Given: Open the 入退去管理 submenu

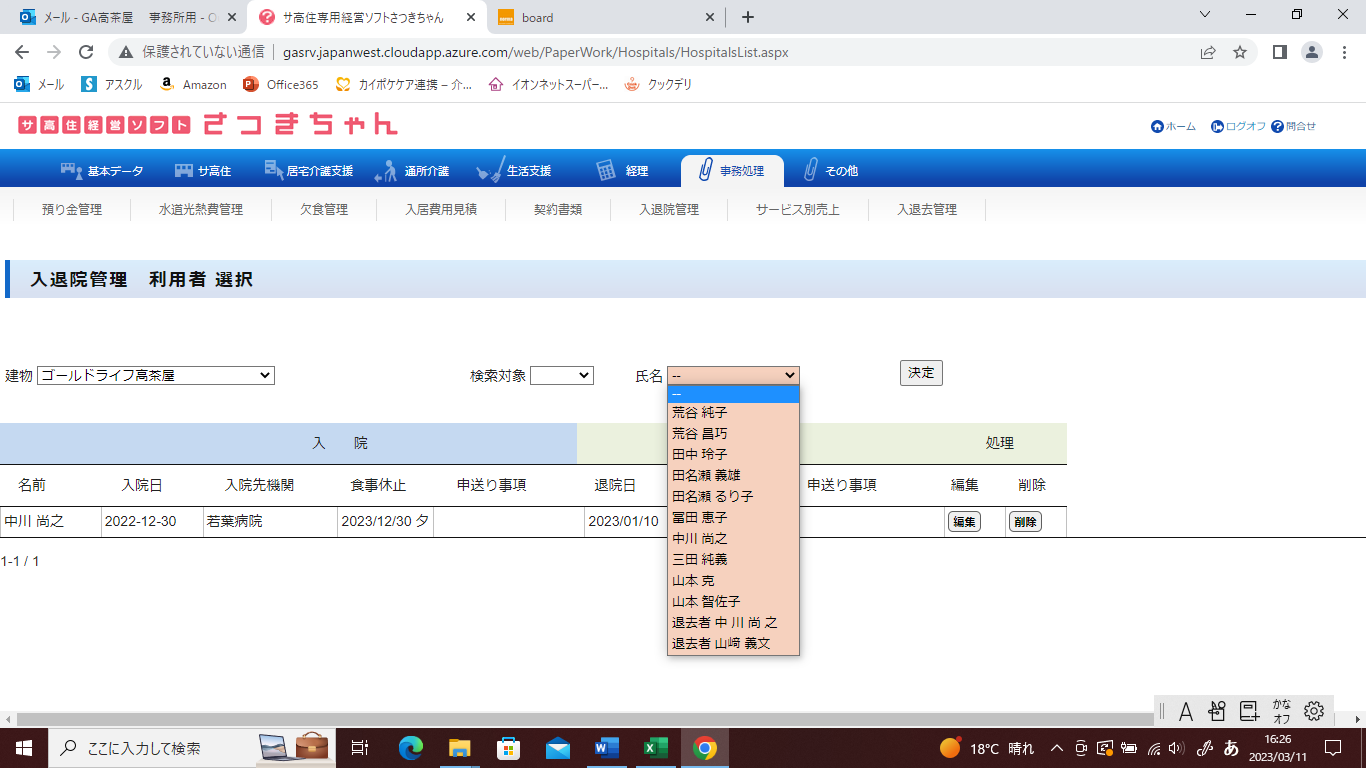Looking at the screenshot, I should point(927,210).
